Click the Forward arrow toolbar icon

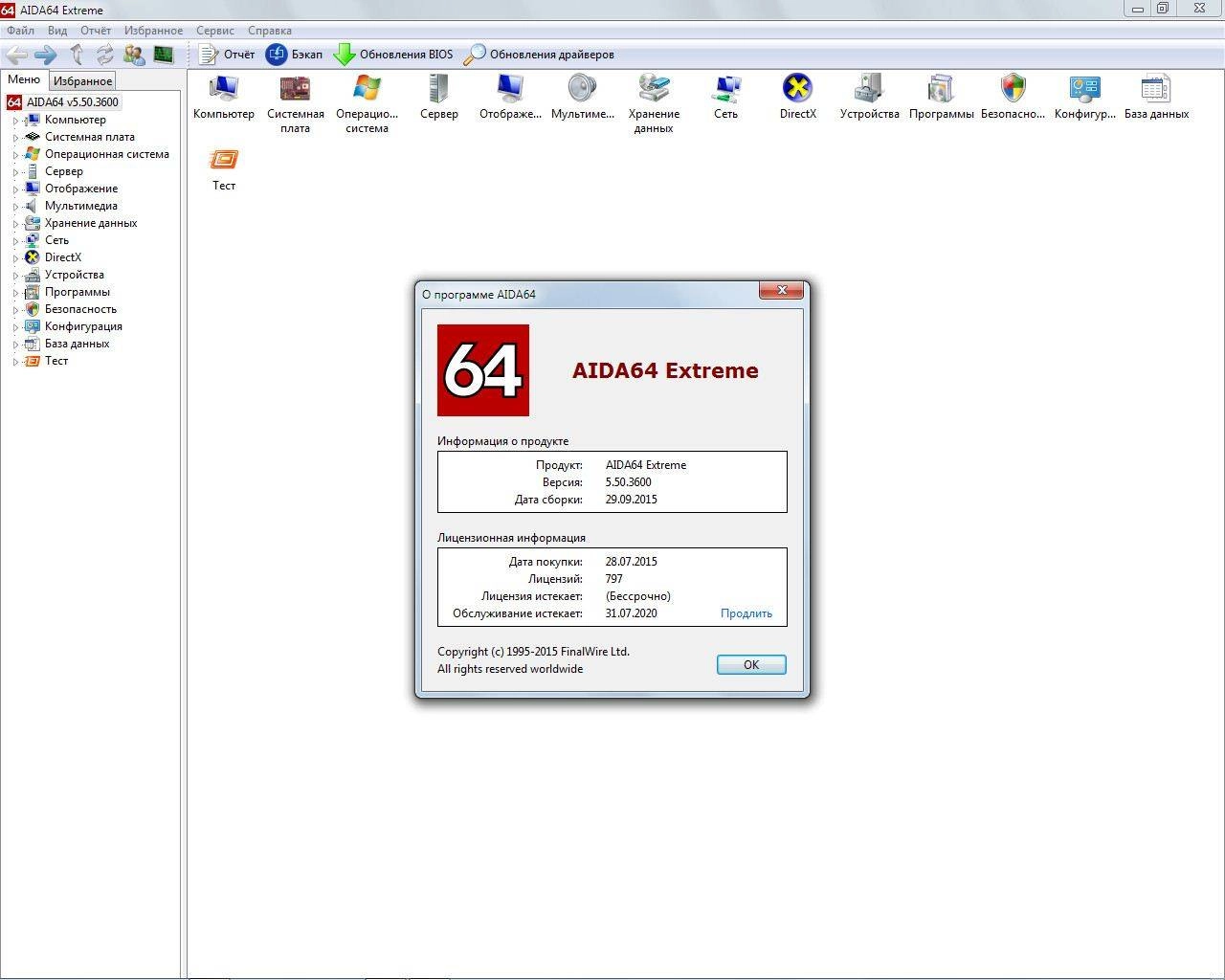46,55
